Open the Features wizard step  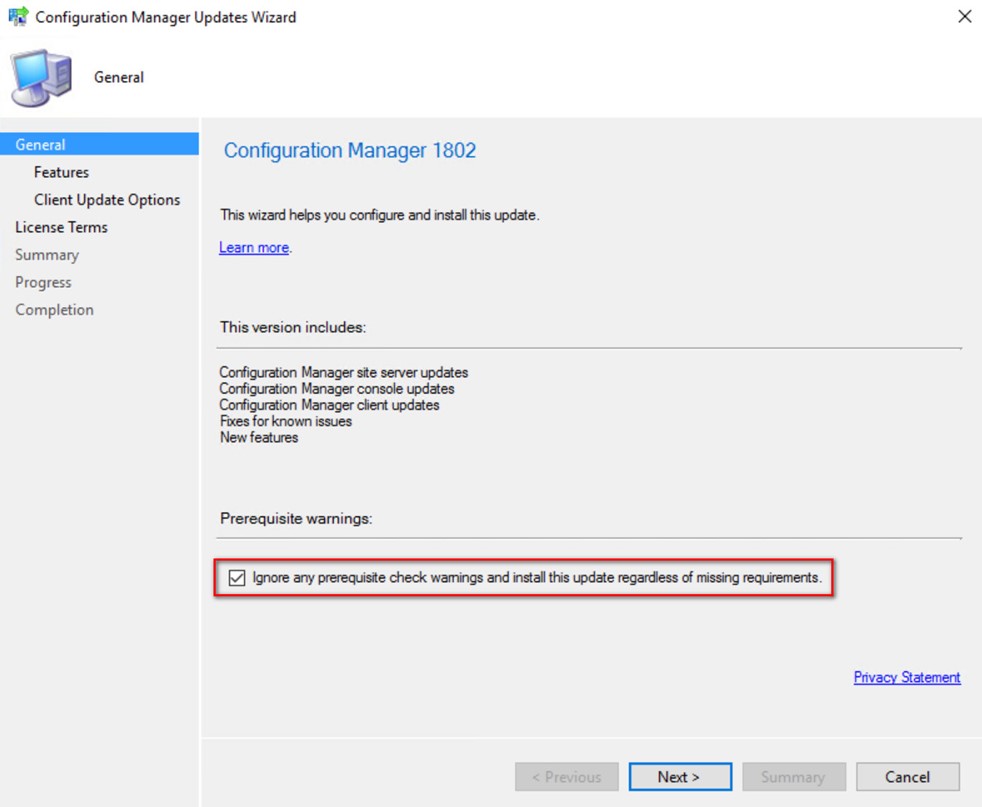61,172
